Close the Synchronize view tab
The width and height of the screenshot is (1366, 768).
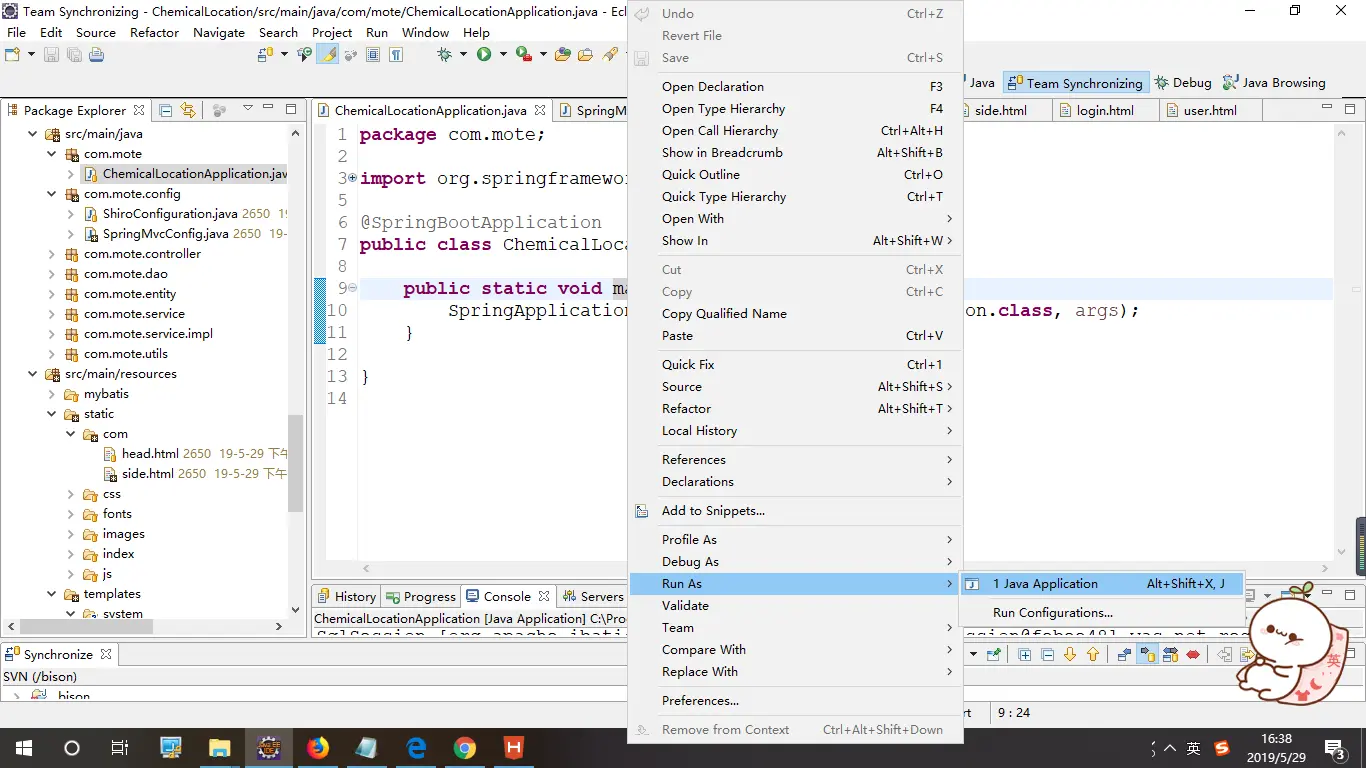pyautogui.click(x=105, y=655)
